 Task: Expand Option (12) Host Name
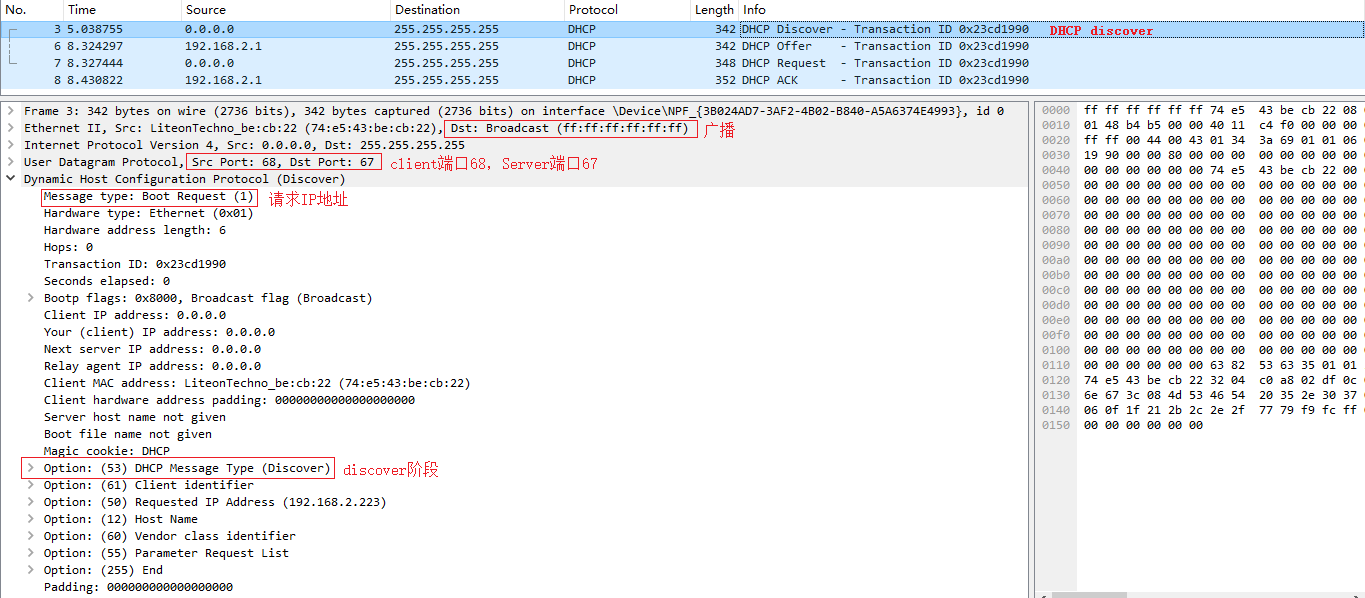[31, 519]
